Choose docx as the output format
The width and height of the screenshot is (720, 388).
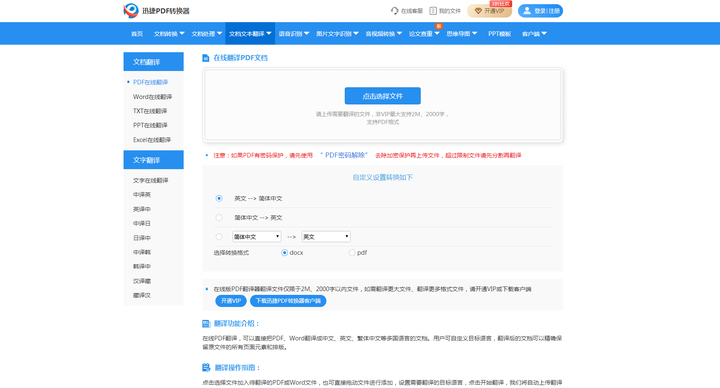pyautogui.click(x=284, y=253)
